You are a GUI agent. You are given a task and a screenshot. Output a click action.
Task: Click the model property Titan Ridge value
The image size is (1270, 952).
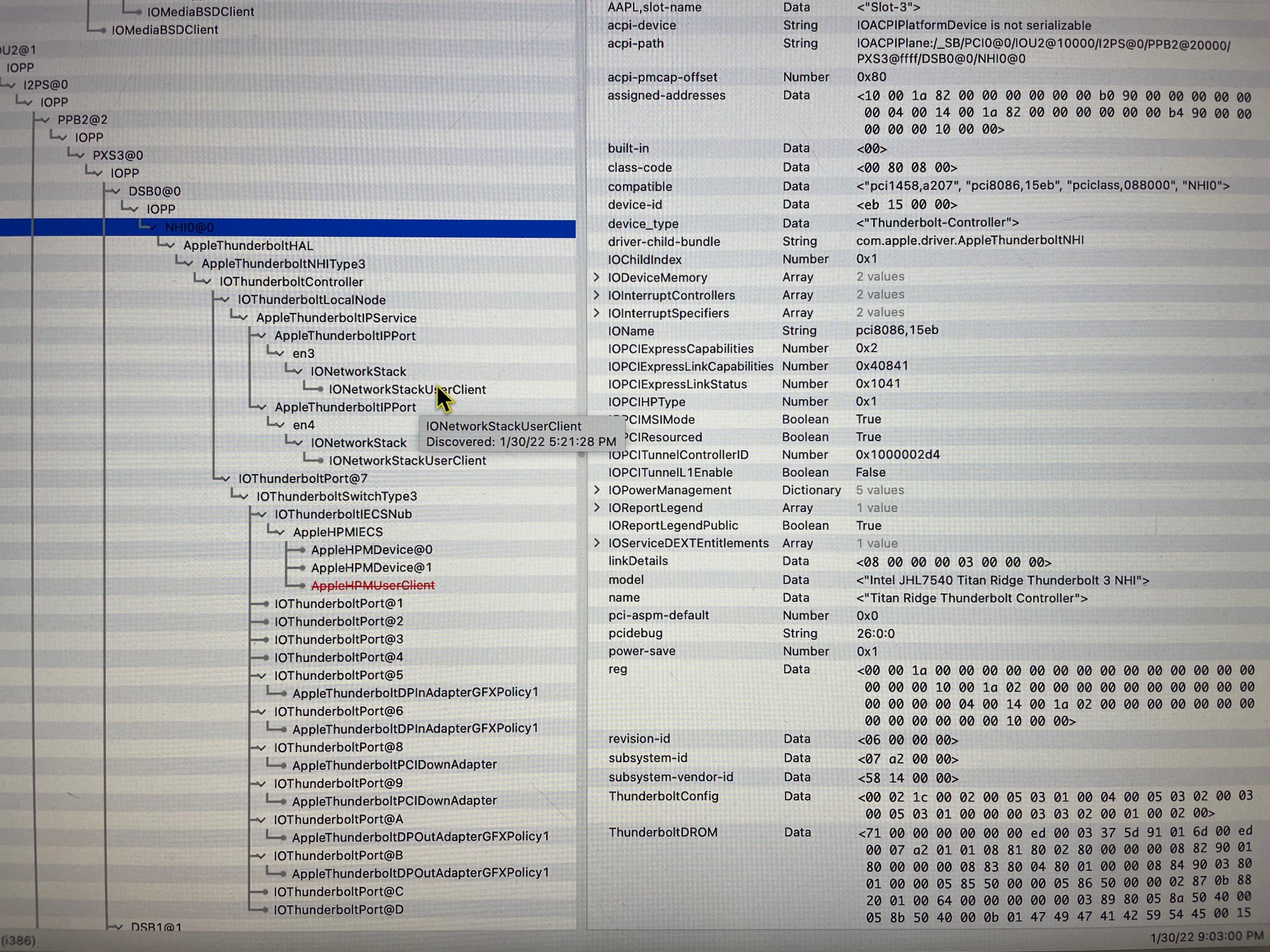(x=1002, y=580)
